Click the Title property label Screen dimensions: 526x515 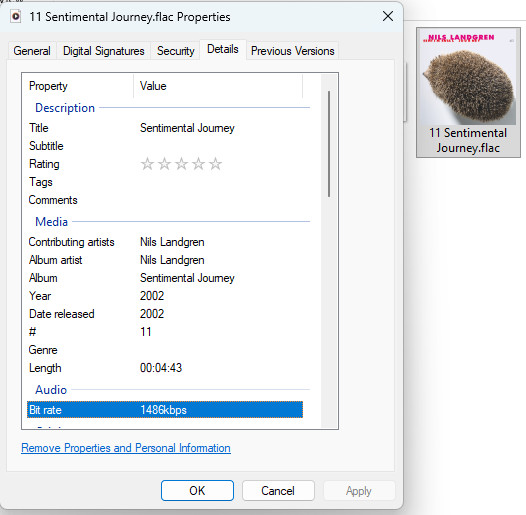coord(39,128)
